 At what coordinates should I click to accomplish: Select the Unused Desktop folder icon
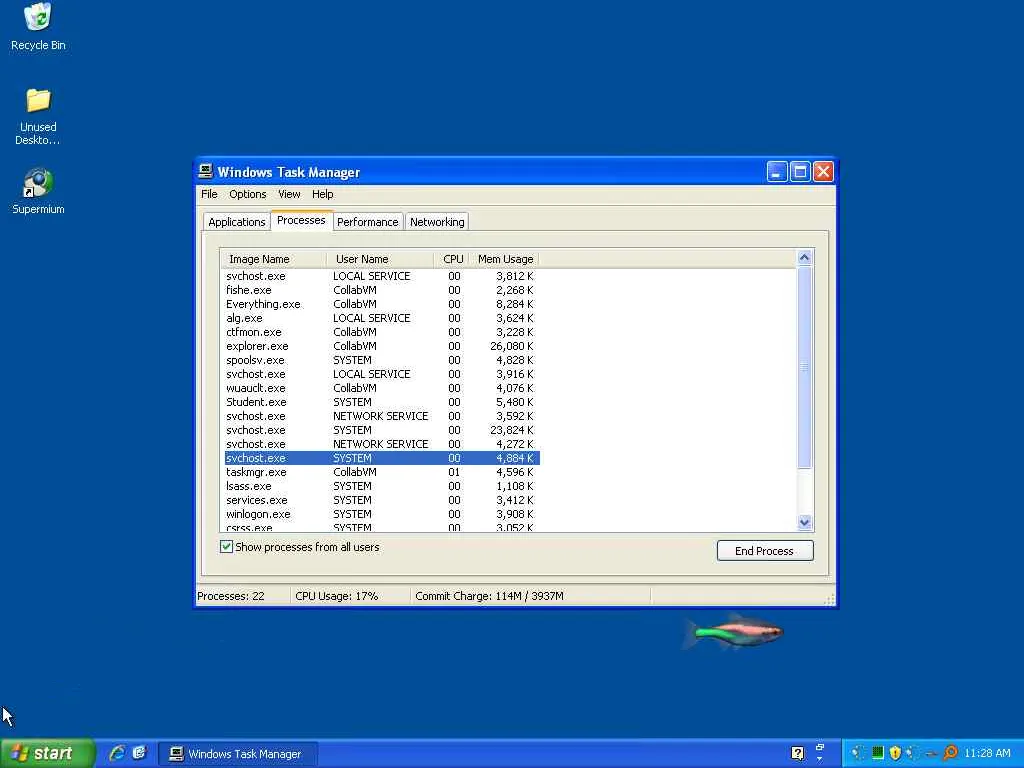(x=38, y=116)
